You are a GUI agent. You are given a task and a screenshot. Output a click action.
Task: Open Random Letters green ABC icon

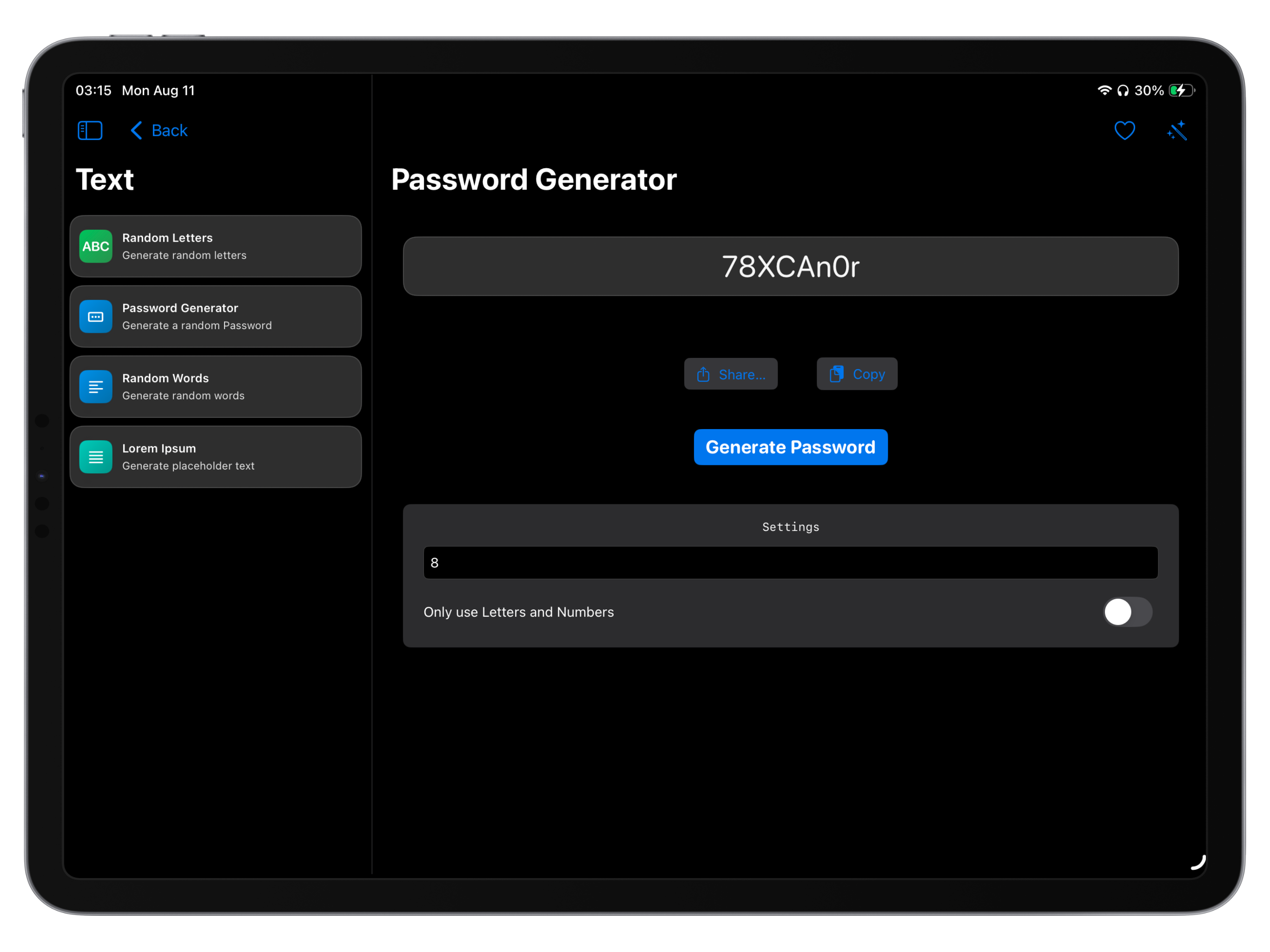[96, 246]
